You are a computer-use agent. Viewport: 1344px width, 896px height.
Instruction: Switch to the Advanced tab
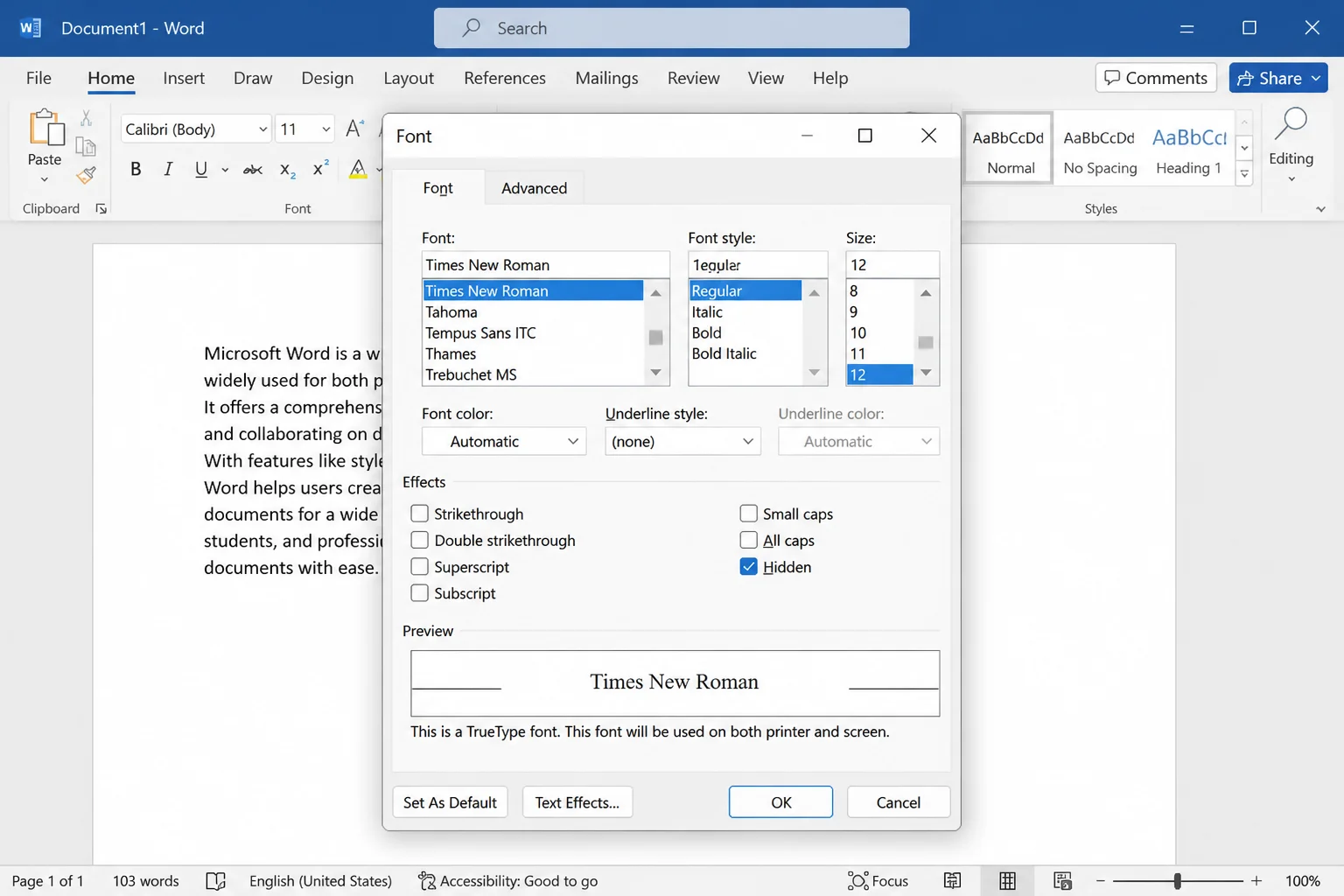[535, 188]
